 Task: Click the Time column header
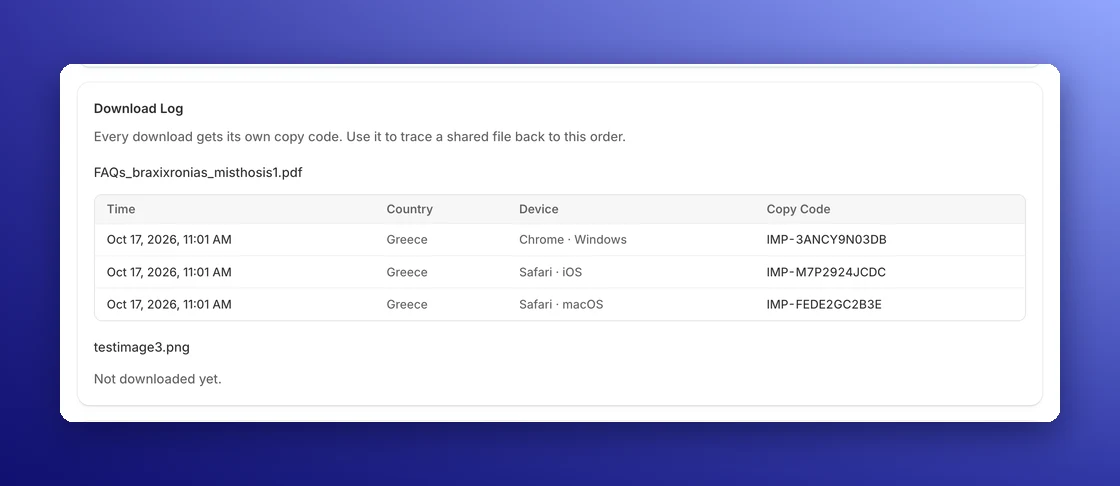click(121, 209)
